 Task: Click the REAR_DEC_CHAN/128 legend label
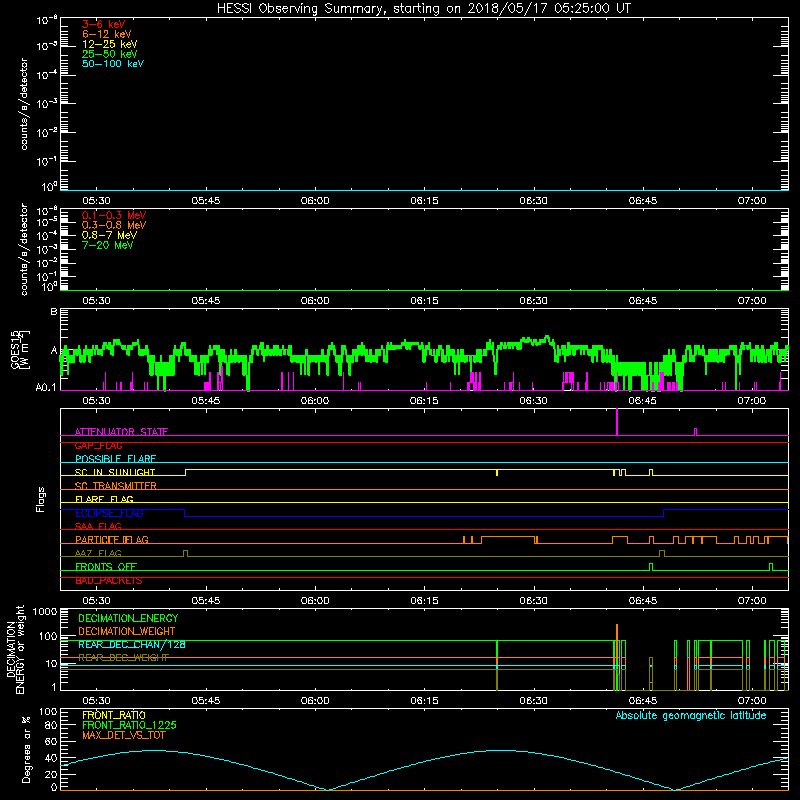(x=132, y=645)
